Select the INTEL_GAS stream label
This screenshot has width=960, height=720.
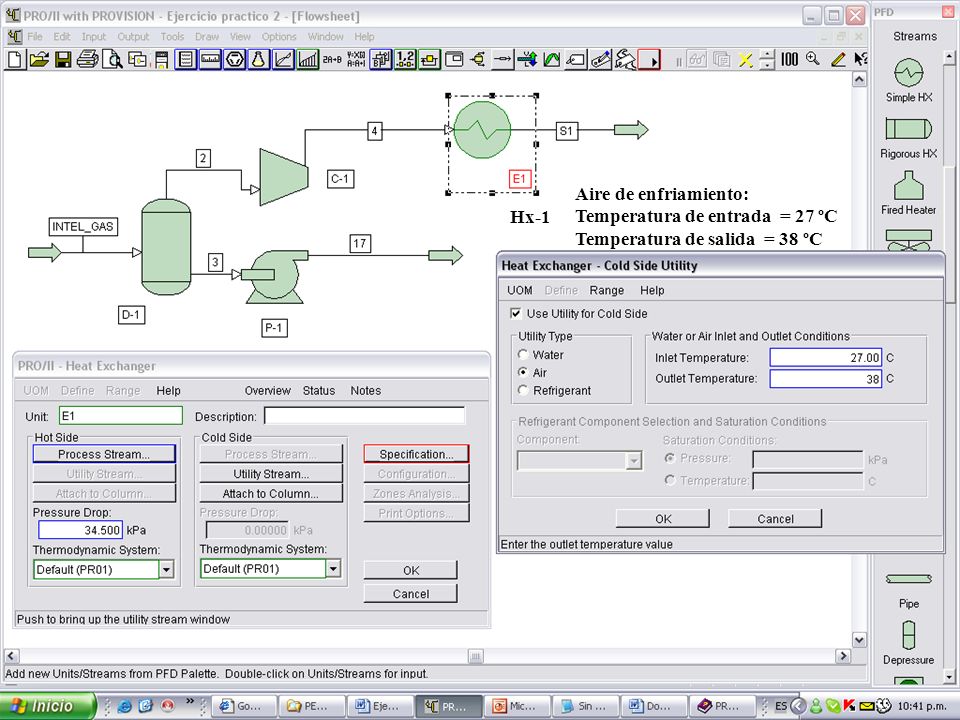click(83, 227)
